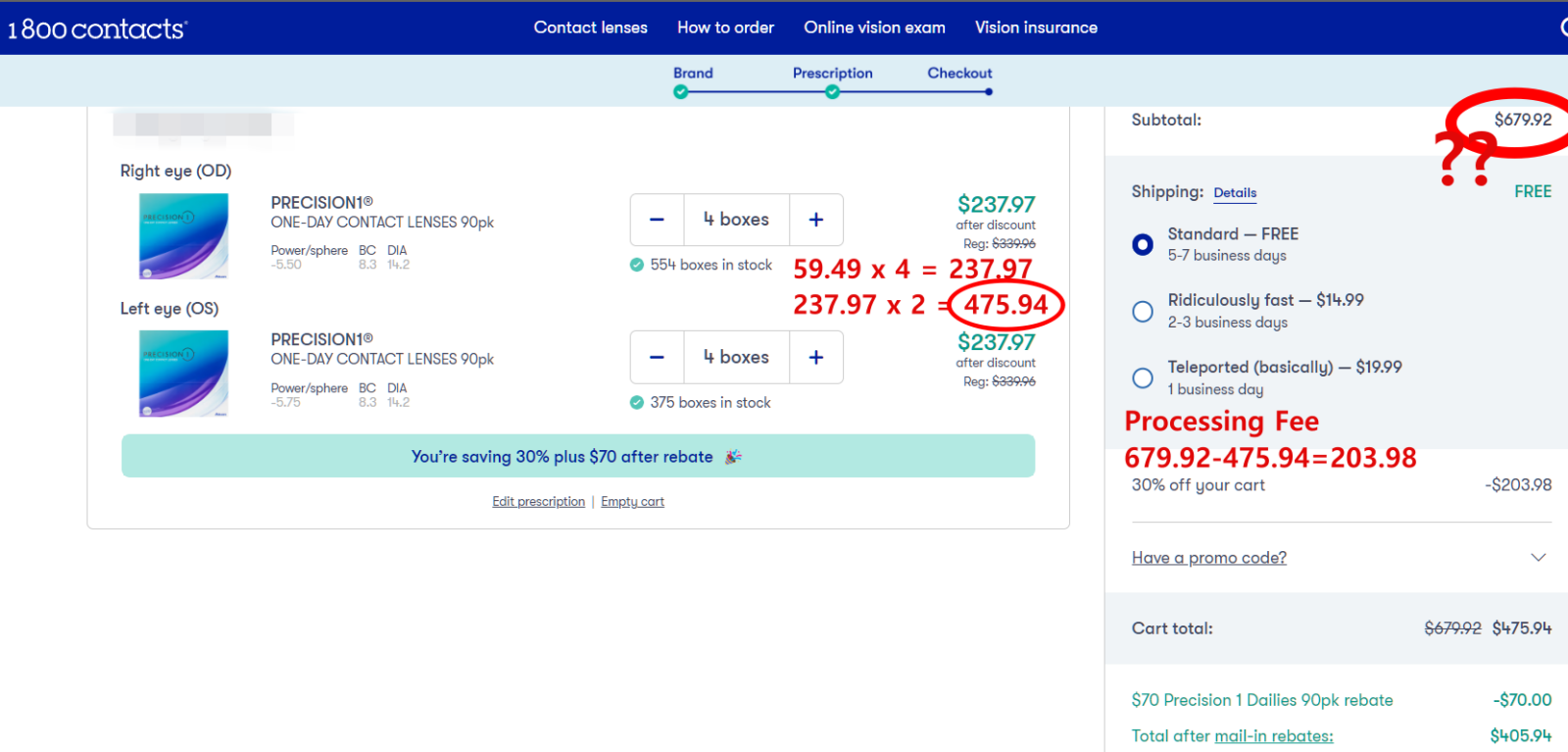Decrease left eye box quantity with minus
The image size is (1568, 752).
[x=657, y=357]
